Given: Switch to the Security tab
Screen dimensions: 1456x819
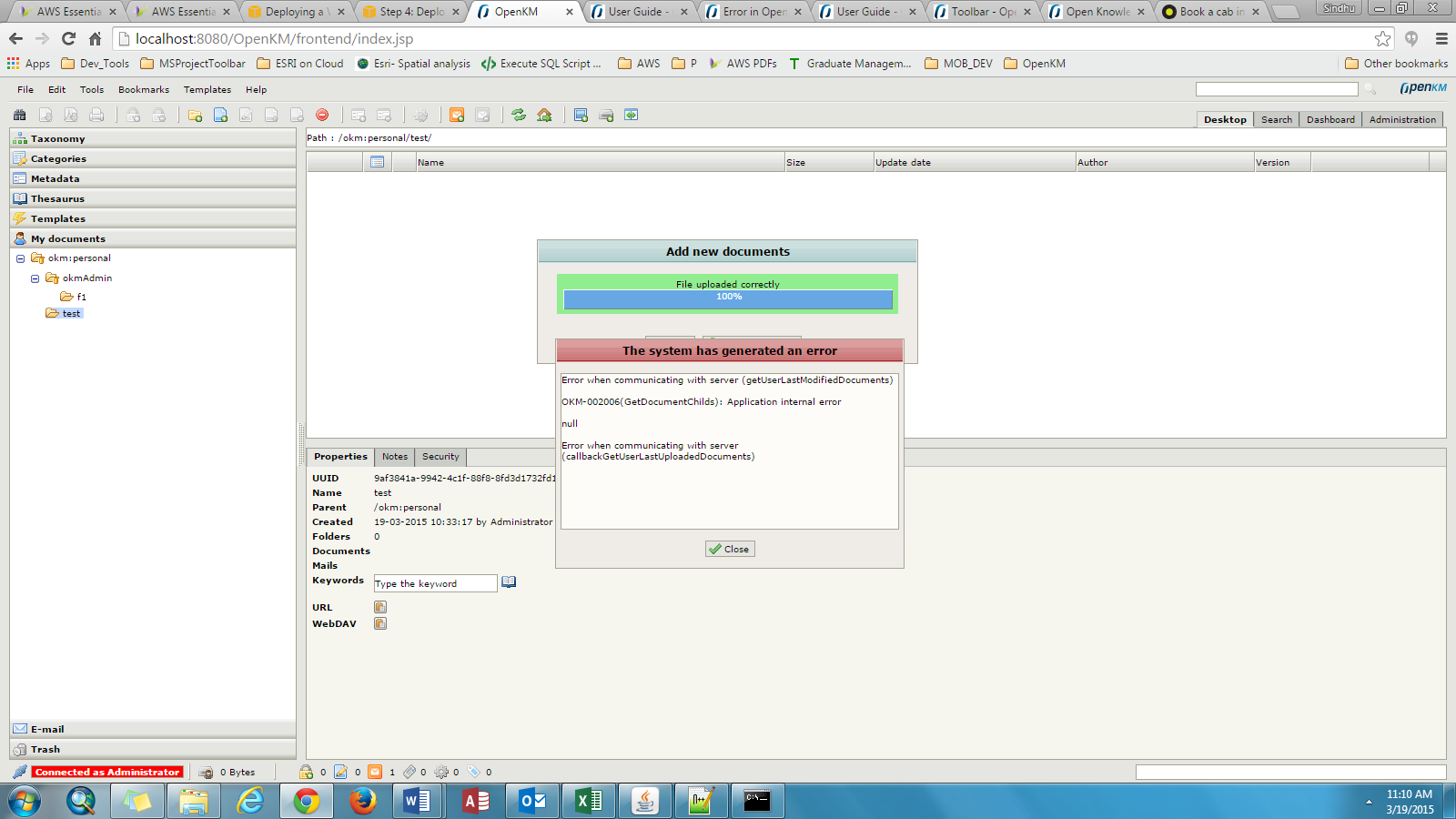Looking at the screenshot, I should coord(440,457).
